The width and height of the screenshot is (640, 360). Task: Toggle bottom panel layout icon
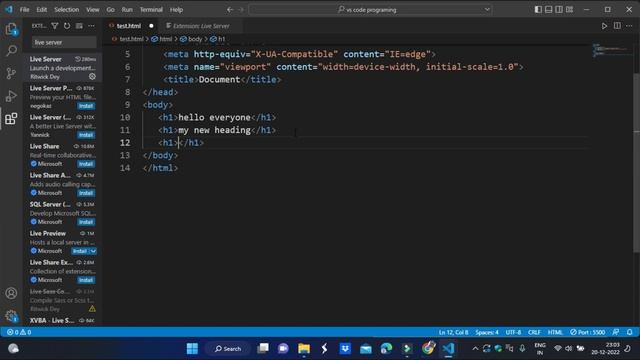coord(549,9)
